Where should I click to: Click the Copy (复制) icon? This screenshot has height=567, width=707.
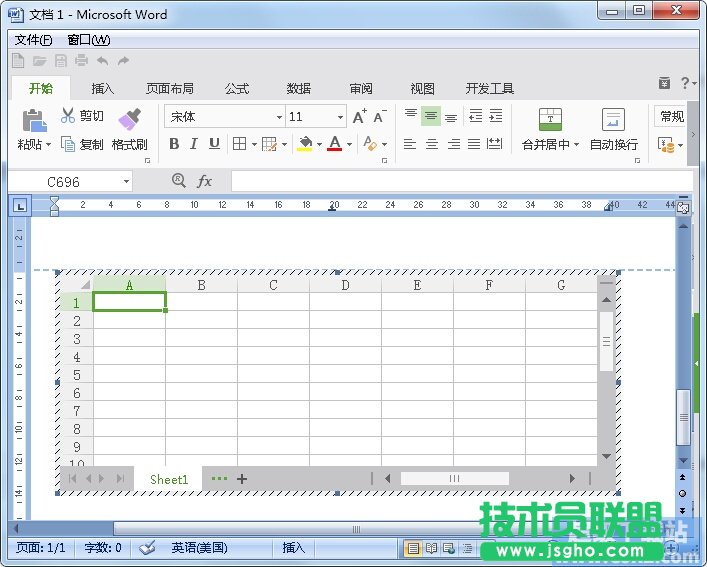(68, 144)
